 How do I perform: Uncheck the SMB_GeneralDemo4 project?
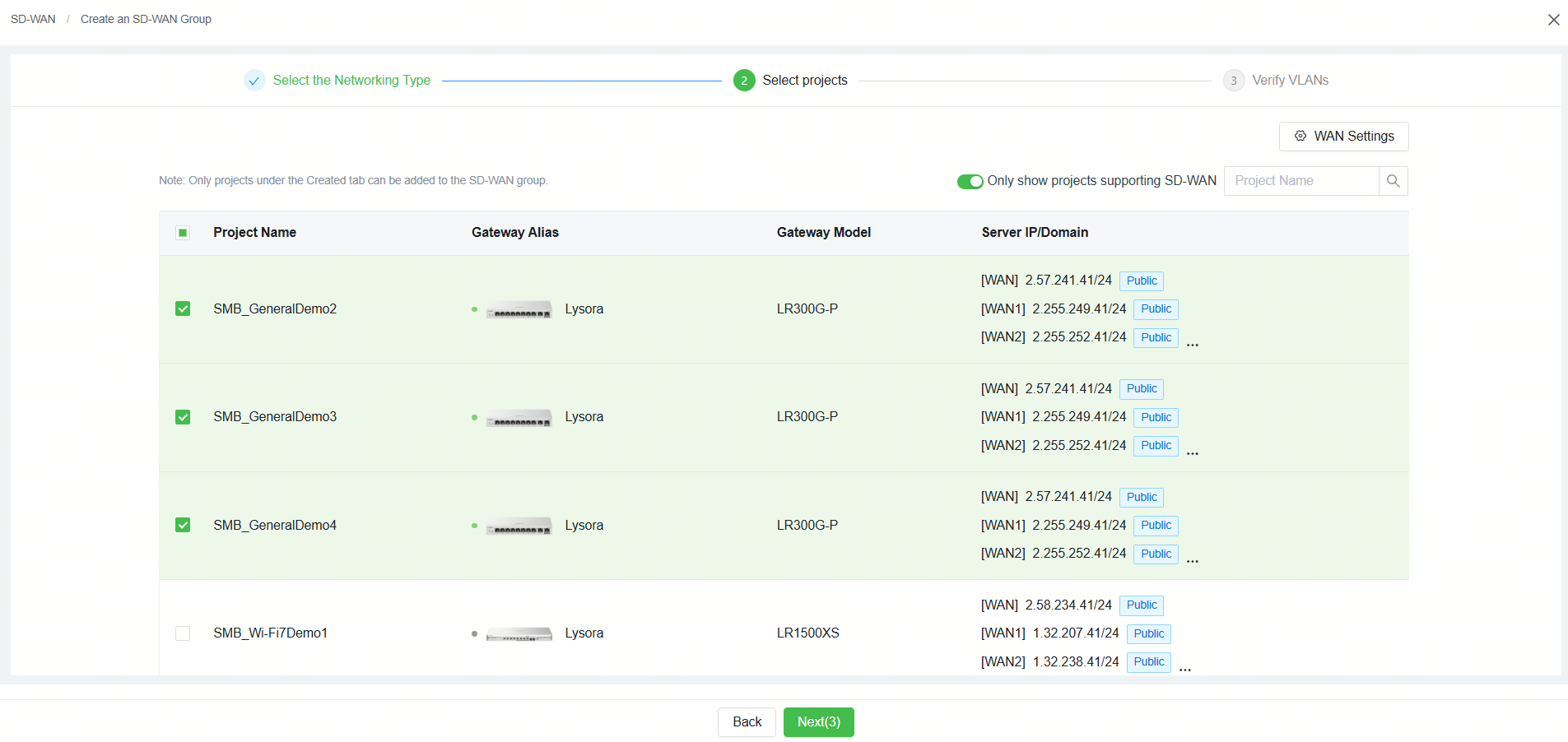point(183,526)
